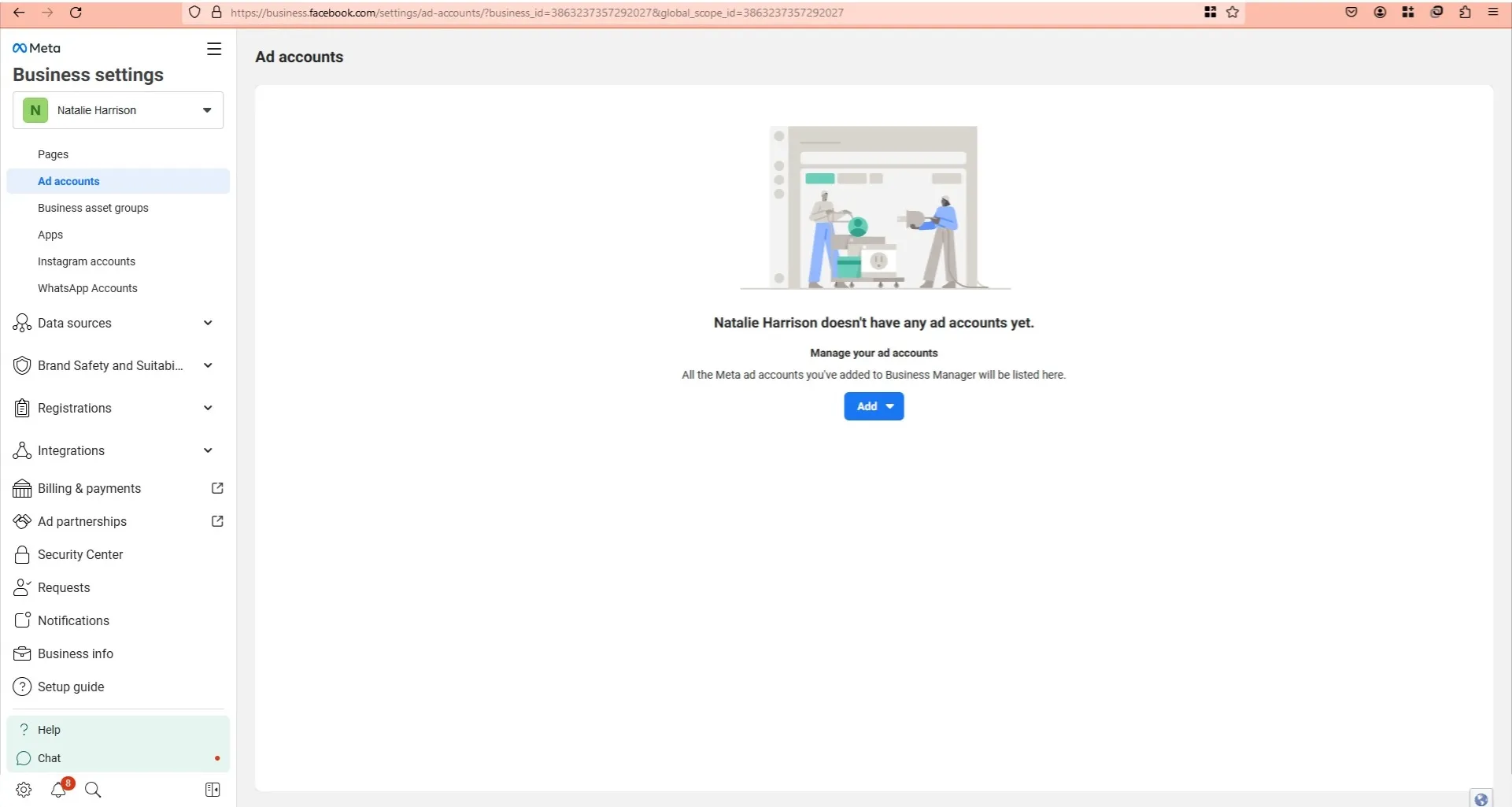The image size is (1512, 807).
Task: Bookmark this page with the star icon
Action: tap(1233, 12)
